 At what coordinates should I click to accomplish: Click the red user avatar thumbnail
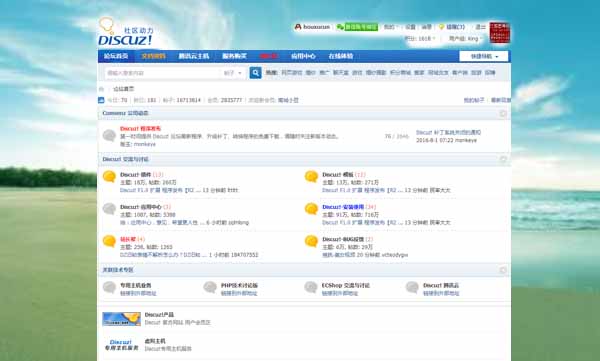click(x=500, y=32)
